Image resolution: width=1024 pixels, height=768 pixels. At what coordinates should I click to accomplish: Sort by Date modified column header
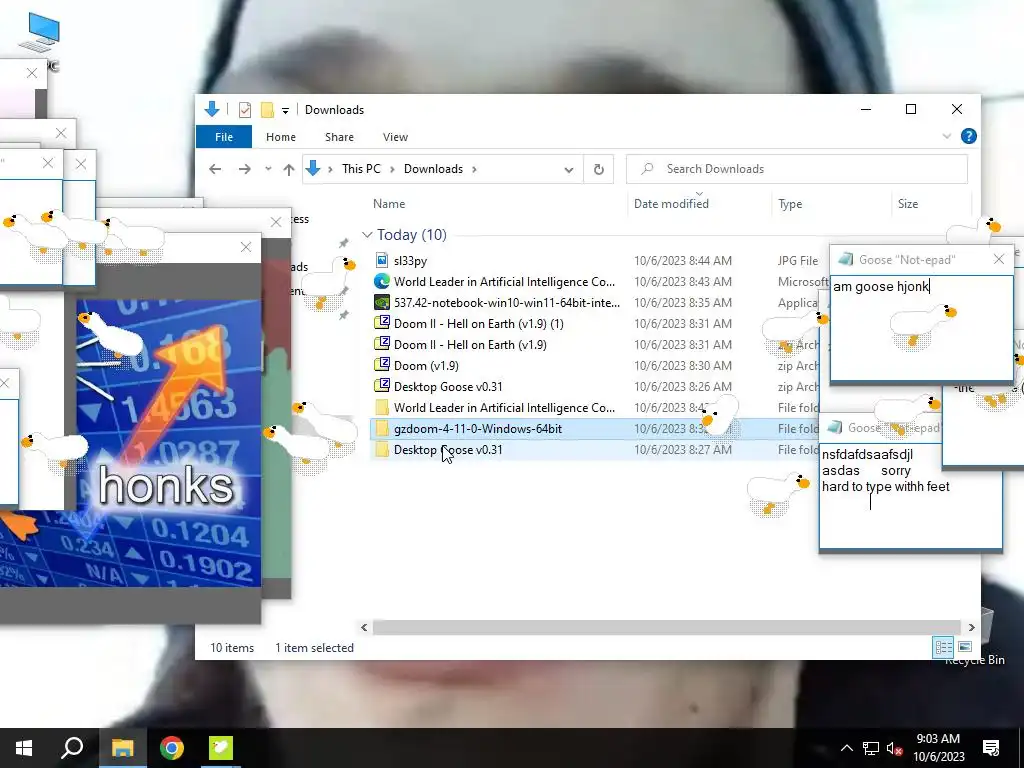(671, 204)
